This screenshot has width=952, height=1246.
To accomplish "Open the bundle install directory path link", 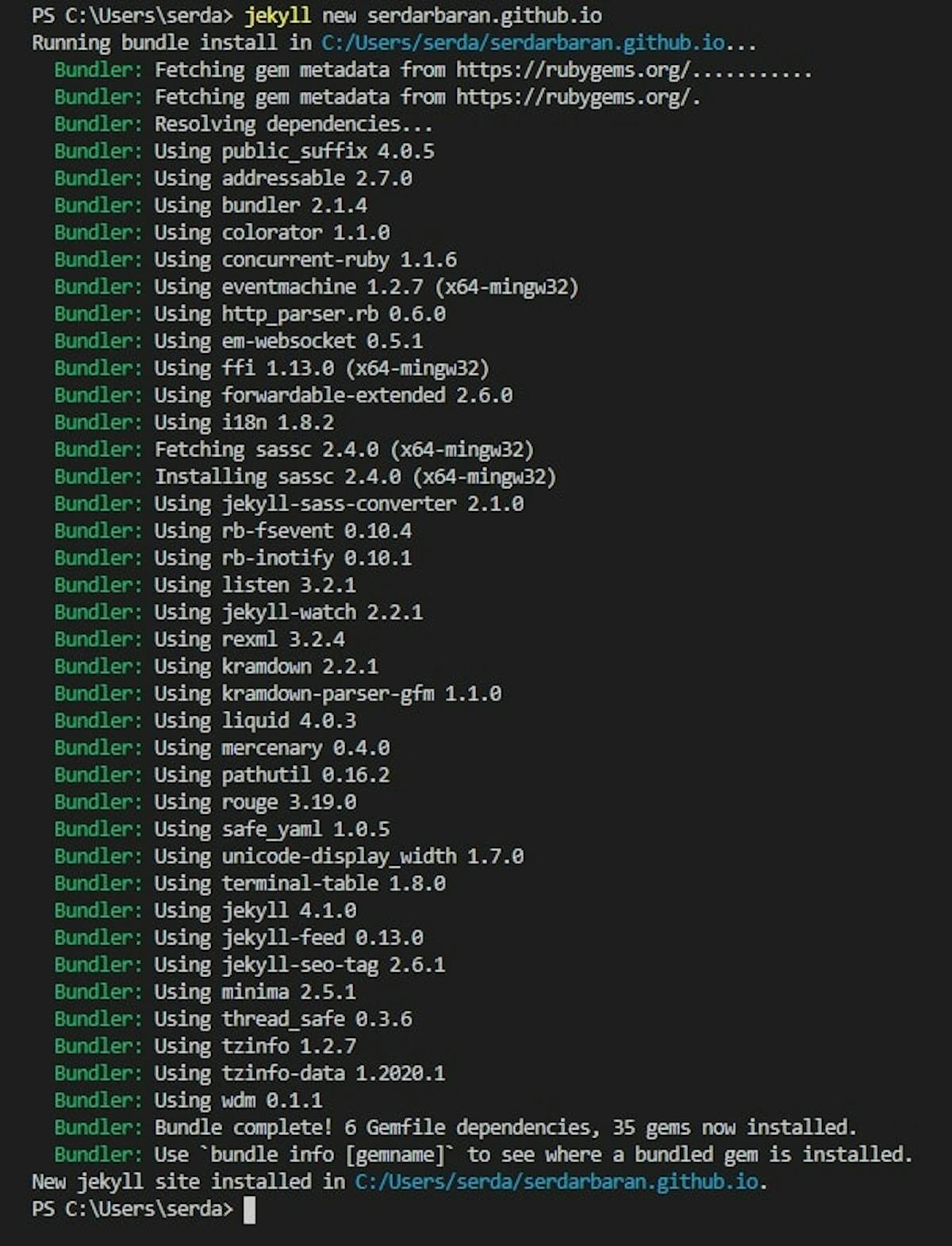I will pyautogui.click(x=522, y=42).
